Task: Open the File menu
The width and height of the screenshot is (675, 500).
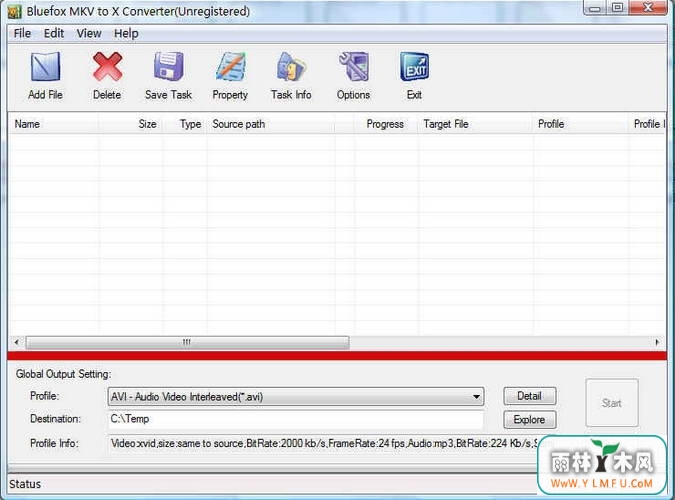Action: point(22,33)
